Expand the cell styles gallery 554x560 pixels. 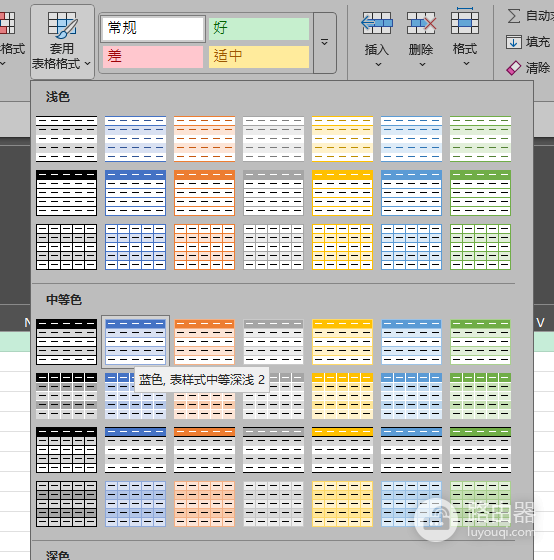pos(324,43)
